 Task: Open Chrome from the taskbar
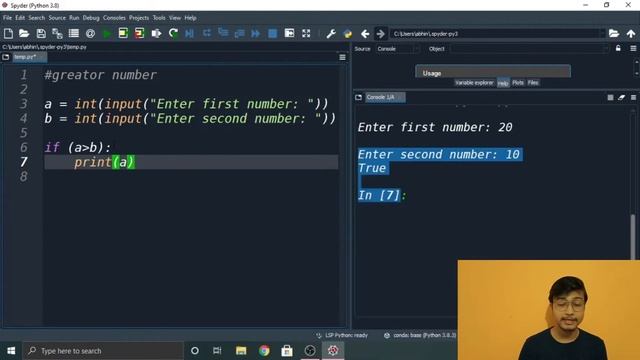click(x=264, y=351)
